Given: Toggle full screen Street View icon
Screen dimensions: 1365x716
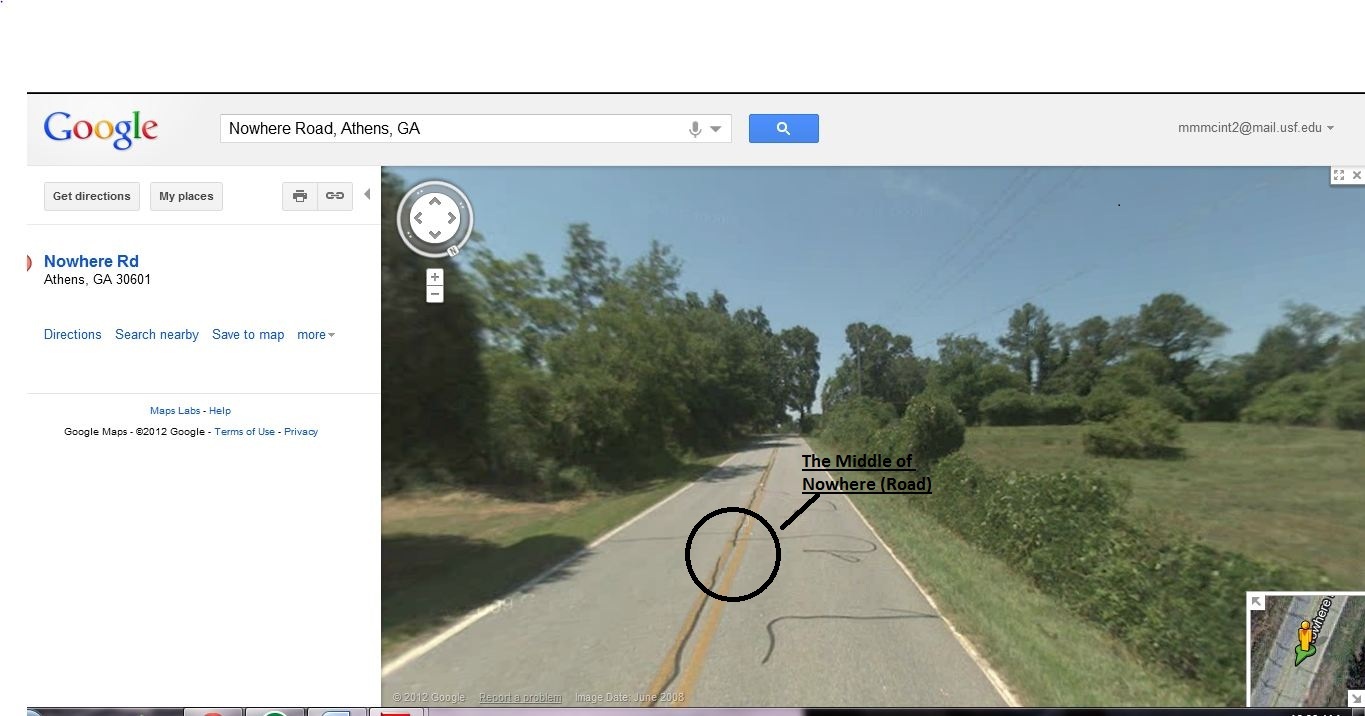Looking at the screenshot, I should tap(1339, 175).
